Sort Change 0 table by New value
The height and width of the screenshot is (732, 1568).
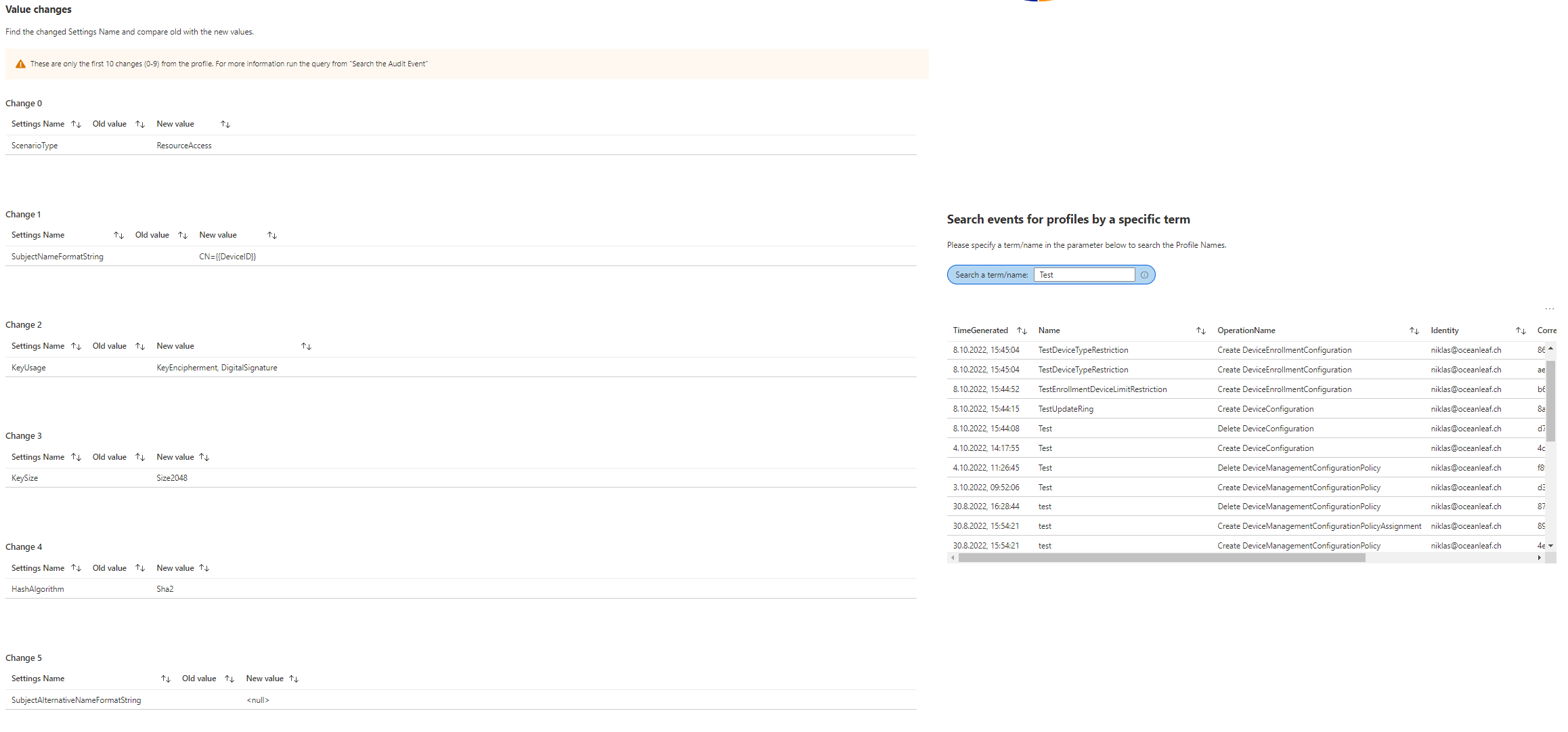tap(225, 125)
